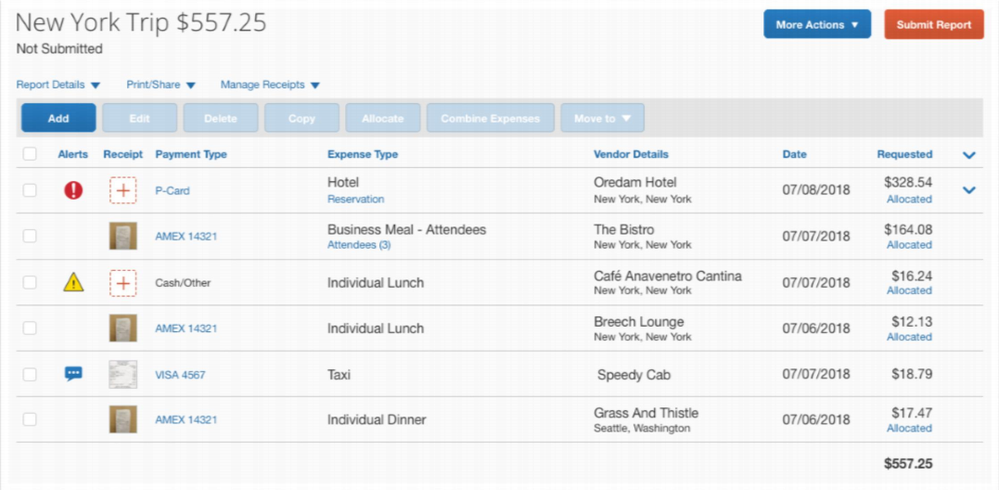Screen dimensions: 999x490
Task: Add a receipt to the Oredam Hotel expense
Action: [123, 191]
